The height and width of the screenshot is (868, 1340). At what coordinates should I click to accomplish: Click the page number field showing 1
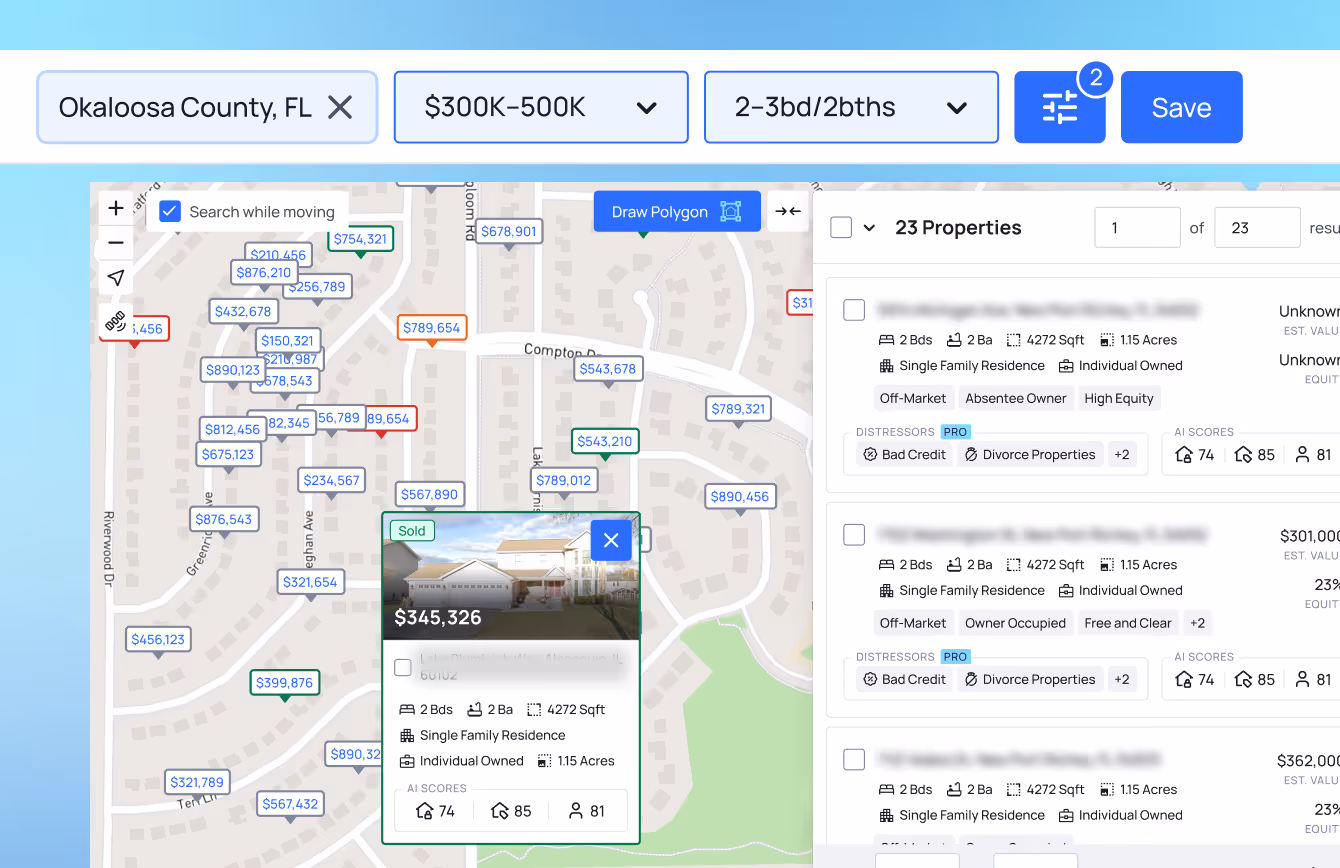1137,228
